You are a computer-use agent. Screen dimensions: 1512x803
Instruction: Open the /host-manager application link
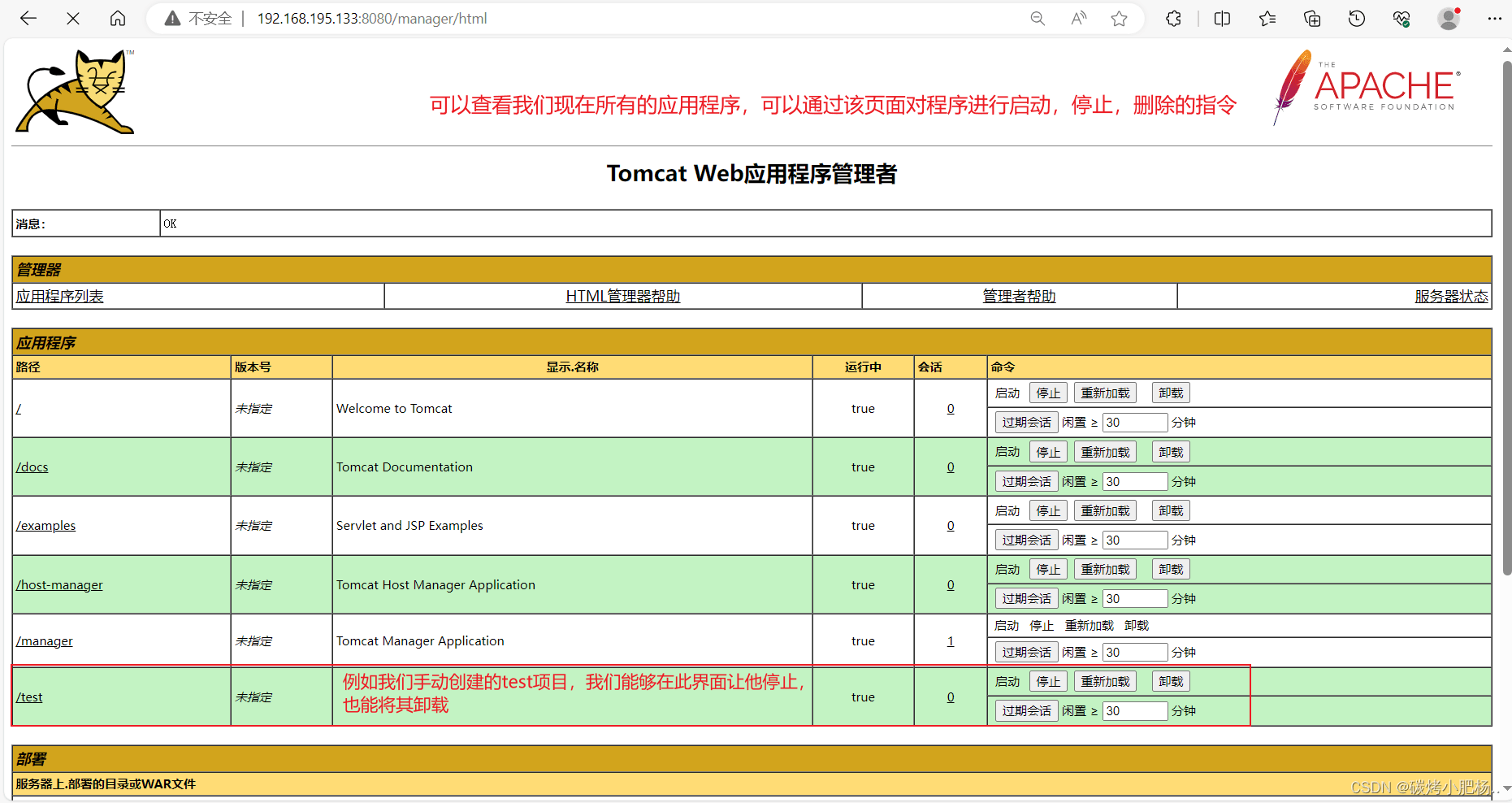point(59,585)
